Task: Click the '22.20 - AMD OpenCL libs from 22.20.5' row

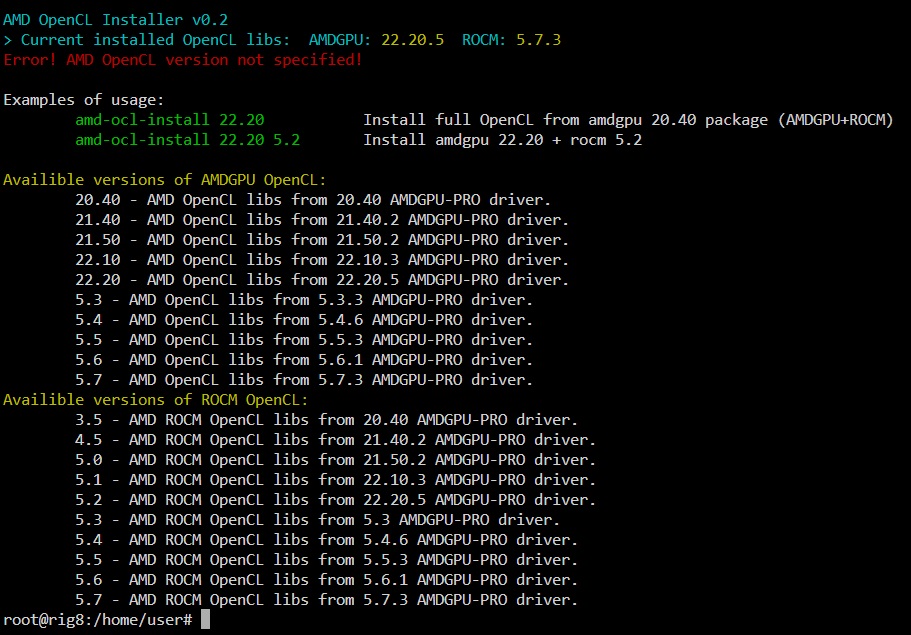Action: pyautogui.click(x=322, y=279)
